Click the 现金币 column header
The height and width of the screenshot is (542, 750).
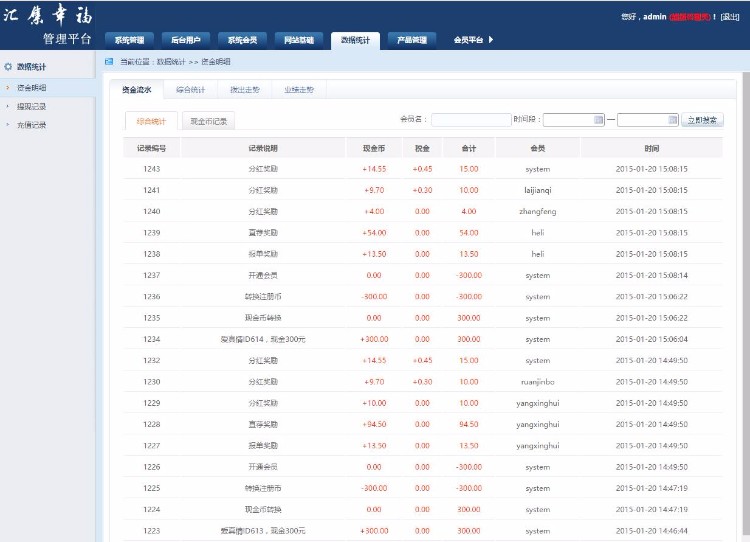coord(374,148)
